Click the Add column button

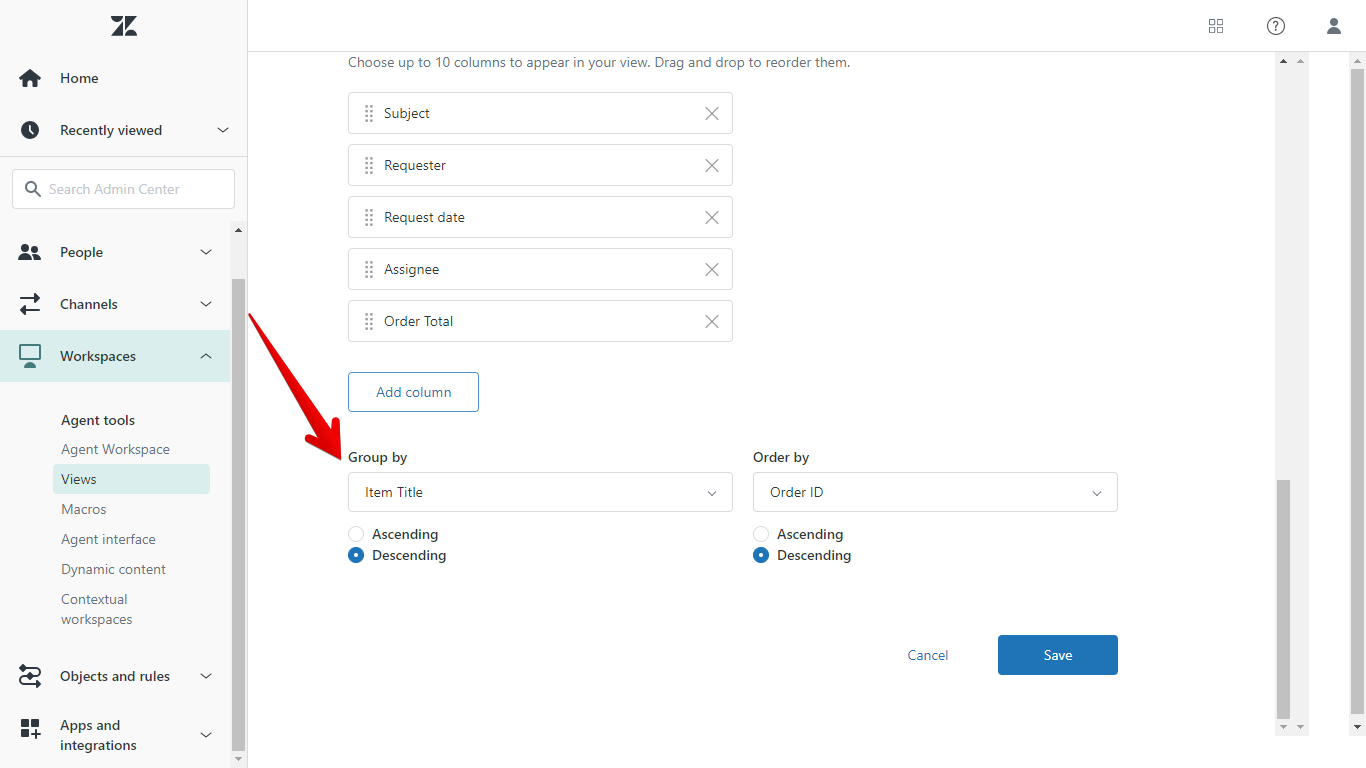pyautogui.click(x=413, y=392)
